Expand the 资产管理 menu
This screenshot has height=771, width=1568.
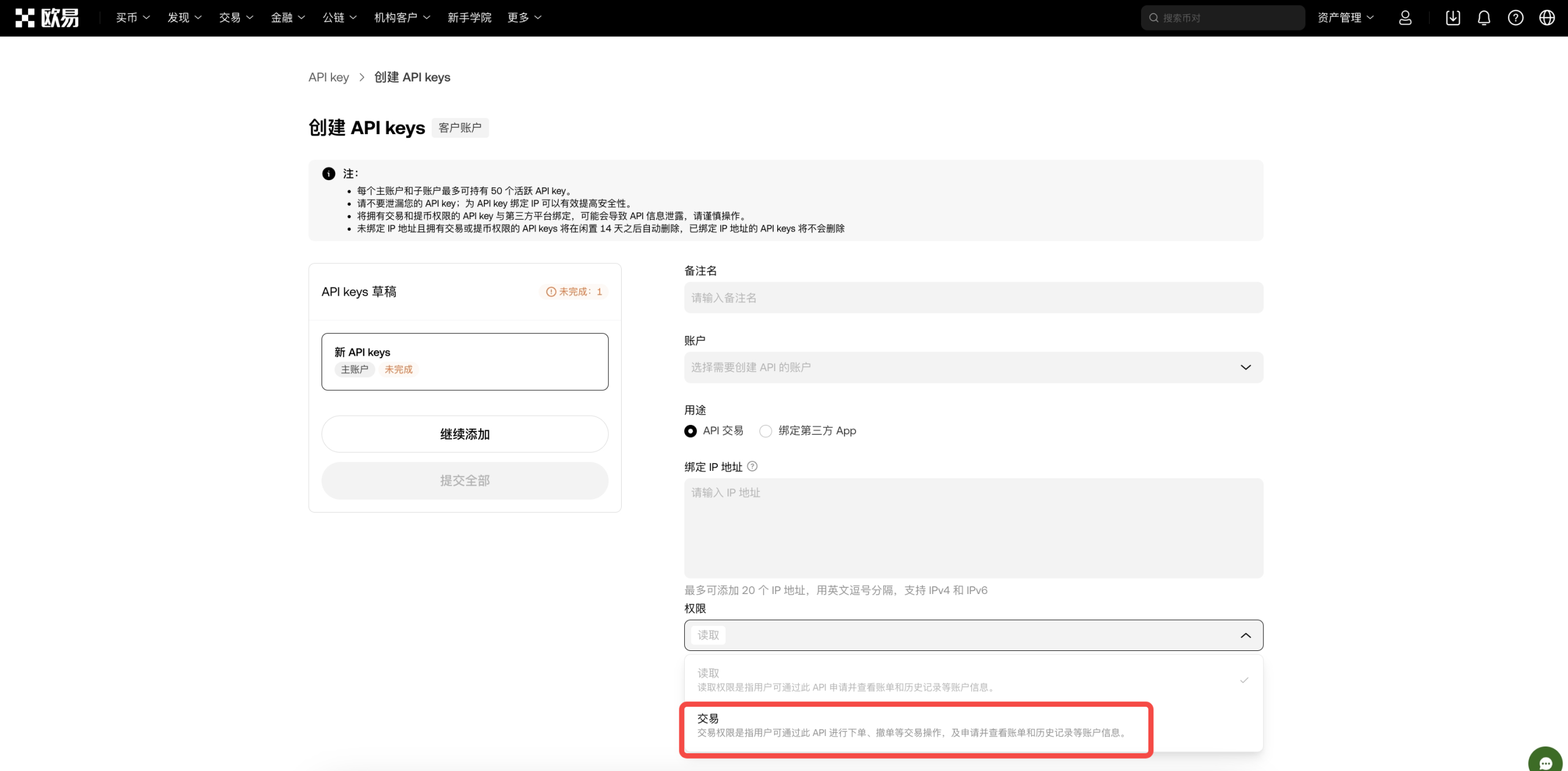tap(1346, 18)
